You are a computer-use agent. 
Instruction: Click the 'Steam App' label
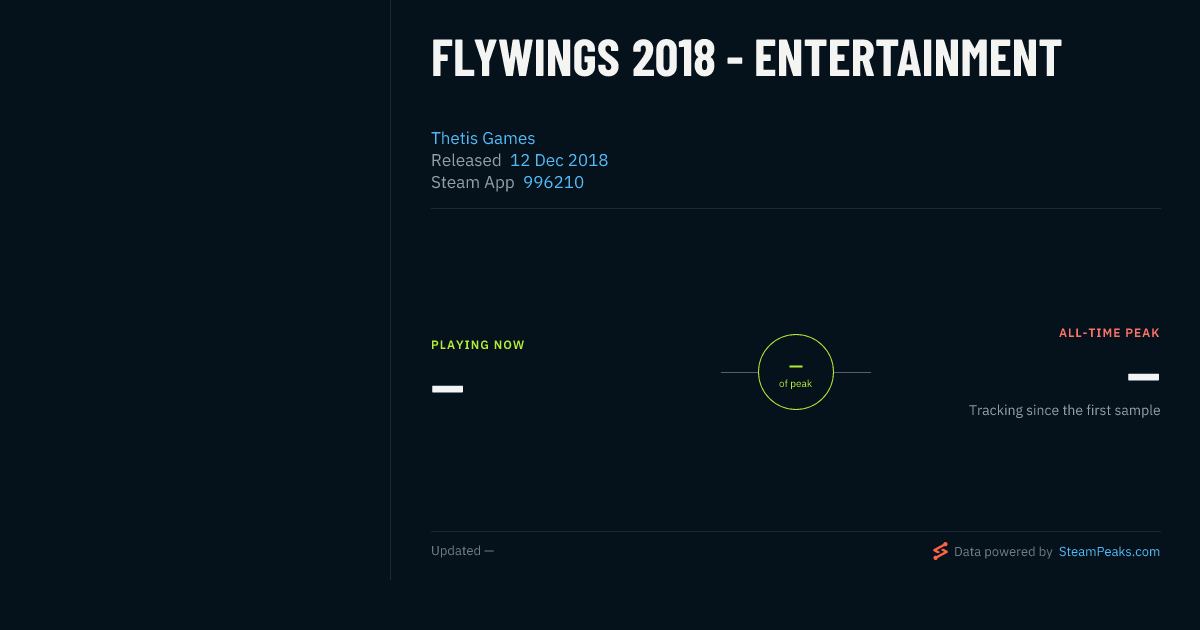(x=473, y=182)
